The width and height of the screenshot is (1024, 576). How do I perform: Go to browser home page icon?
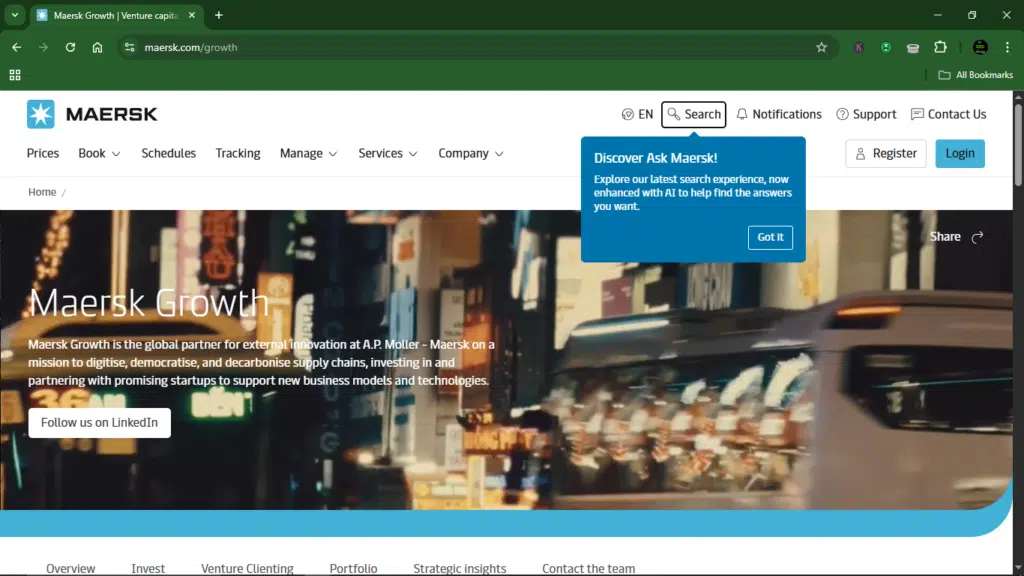97,47
